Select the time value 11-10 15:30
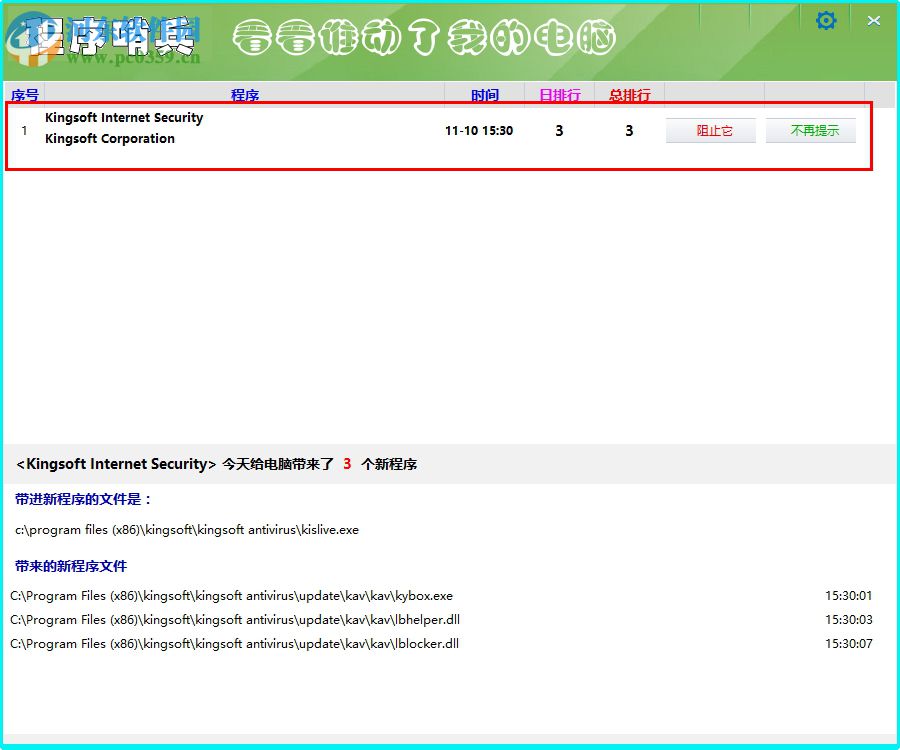Viewport: 900px width, 750px height. (479, 131)
